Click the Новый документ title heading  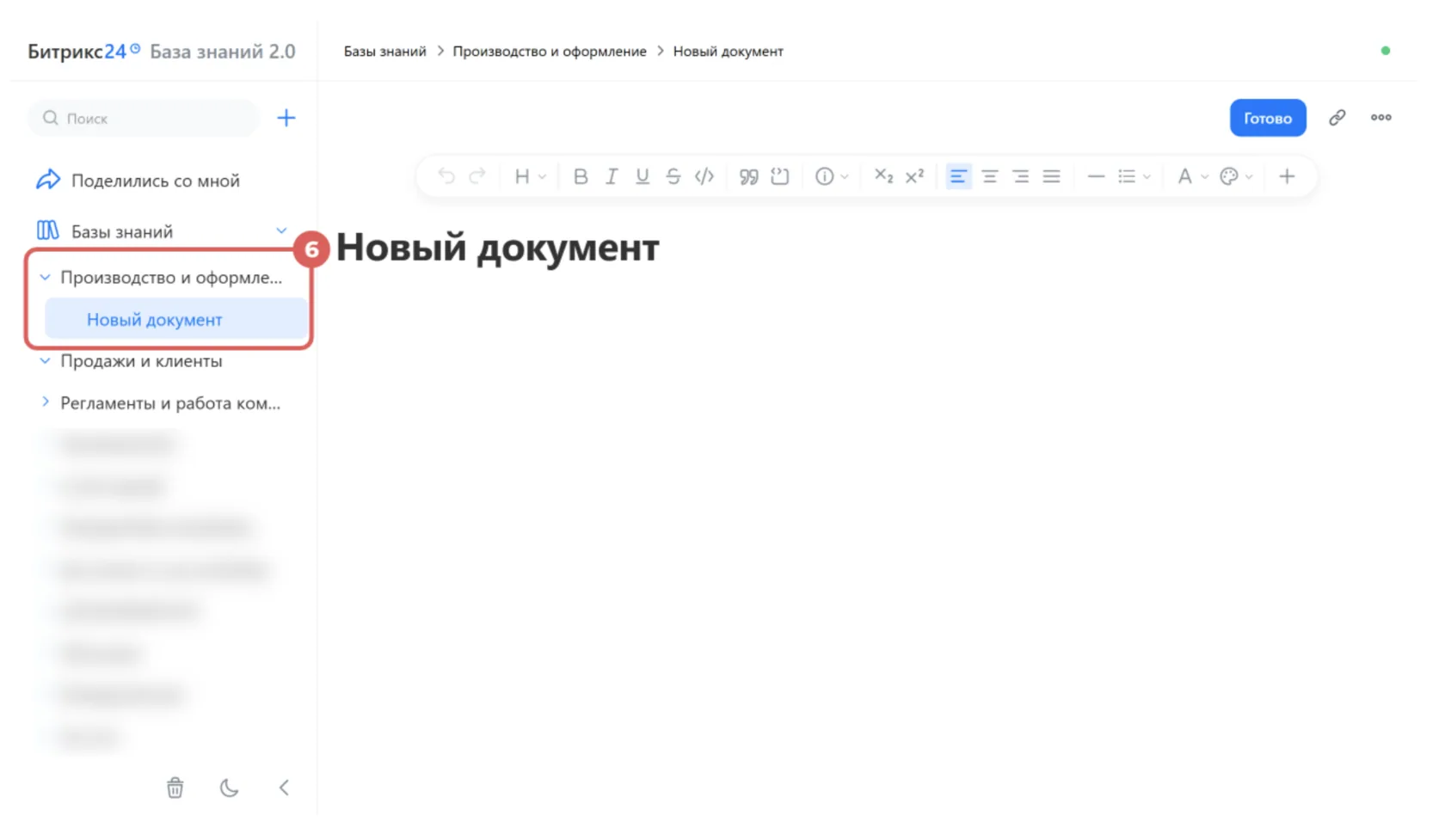(x=497, y=248)
